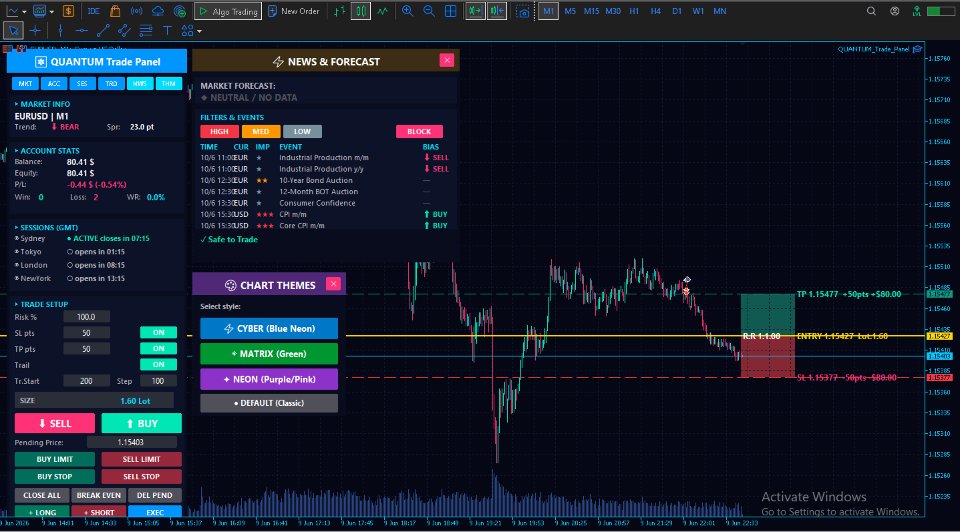Screen dimensions: 960x532
Task: Edit the Pending Price field
Action: (131, 442)
